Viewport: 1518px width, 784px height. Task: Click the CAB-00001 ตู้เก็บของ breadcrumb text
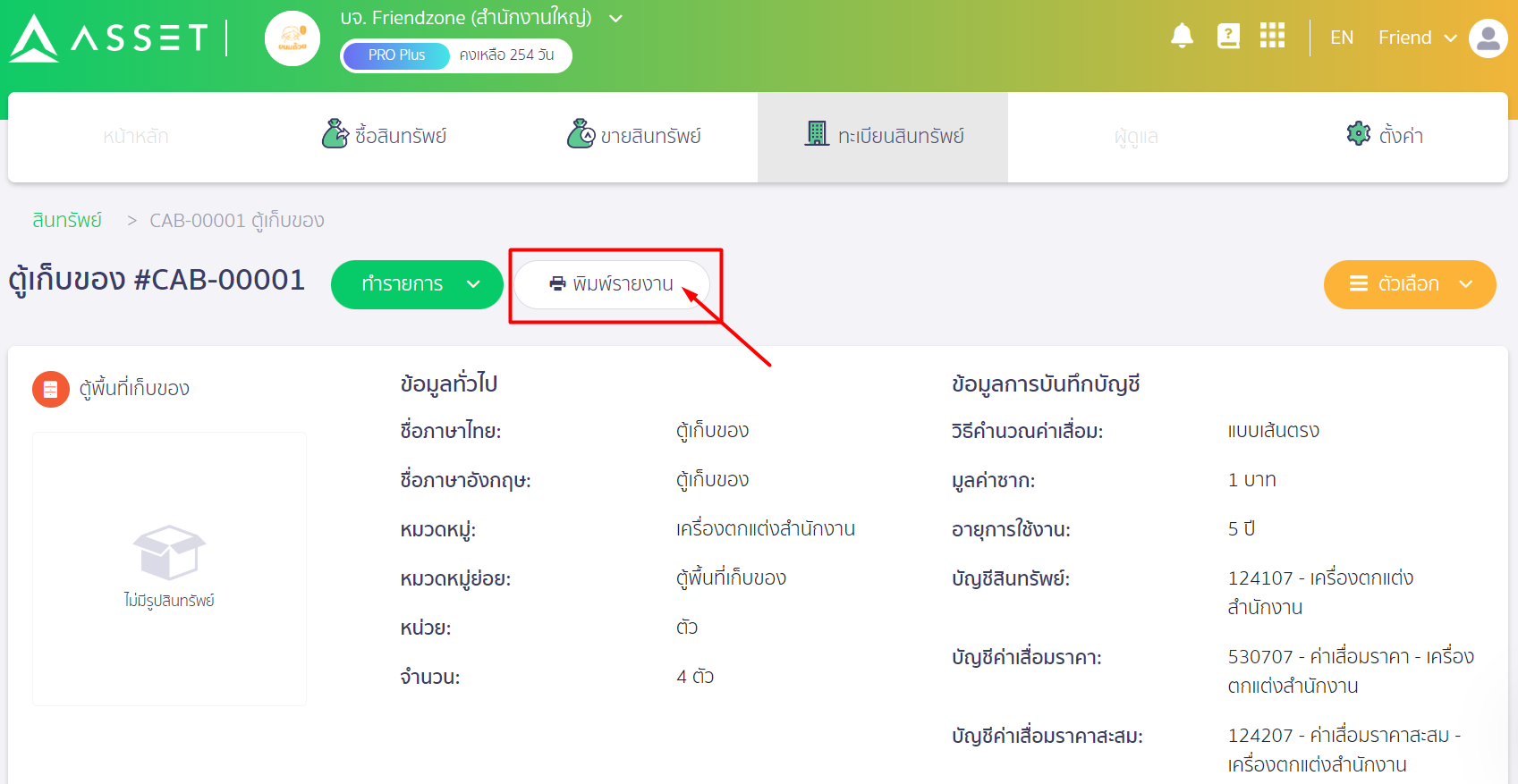[x=237, y=220]
